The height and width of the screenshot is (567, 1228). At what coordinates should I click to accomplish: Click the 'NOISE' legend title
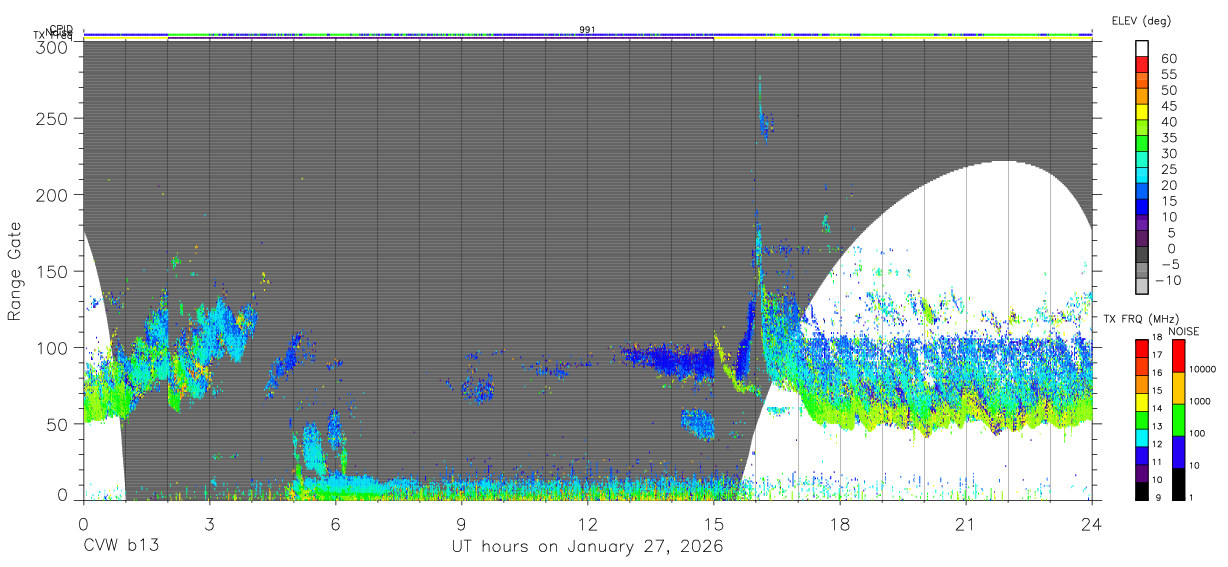coord(1184,331)
